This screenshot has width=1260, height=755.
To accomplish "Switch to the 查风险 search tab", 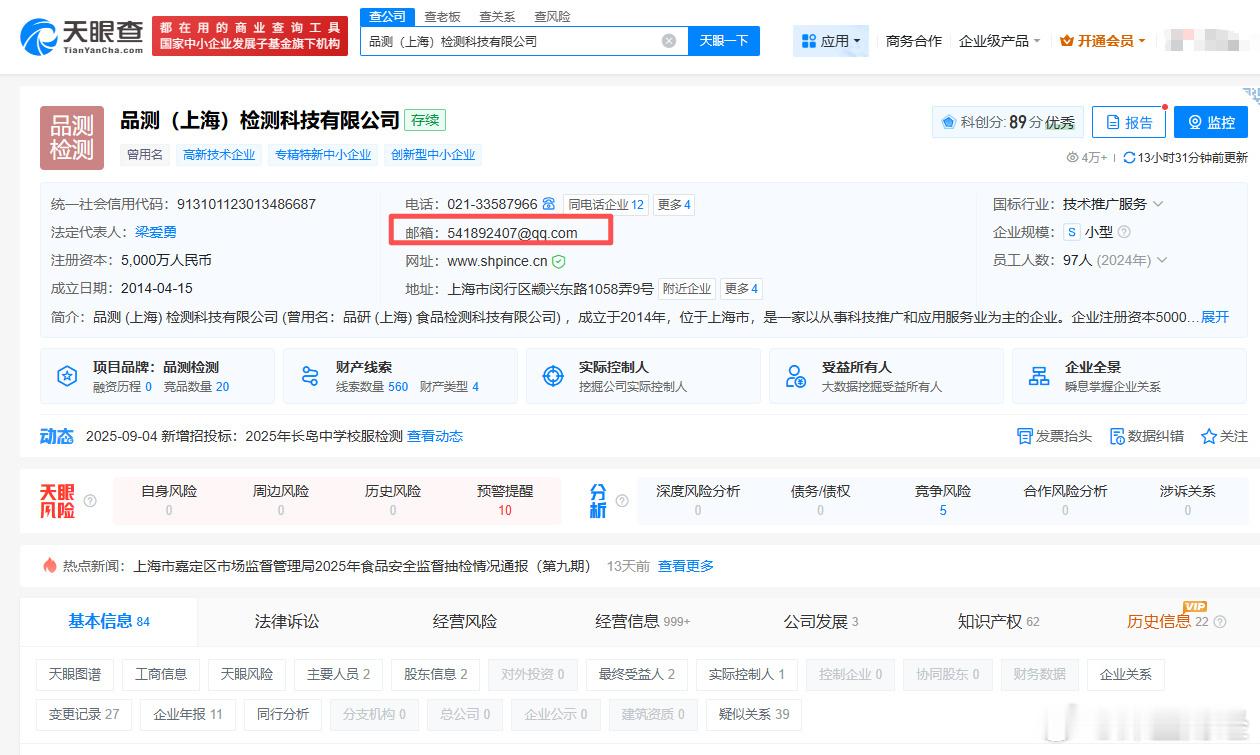I will pos(552,16).
